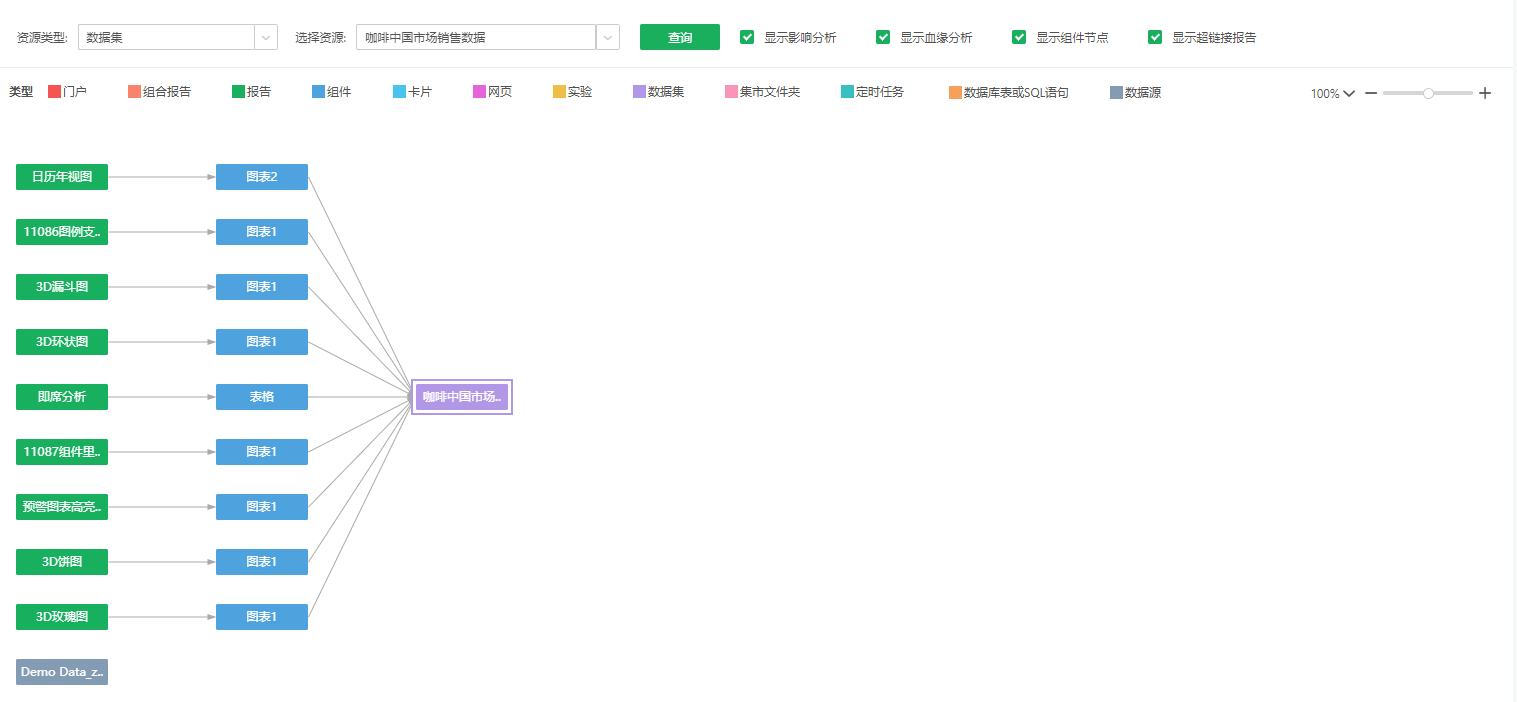Click the 数据源 gray legend swatch

1117,92
